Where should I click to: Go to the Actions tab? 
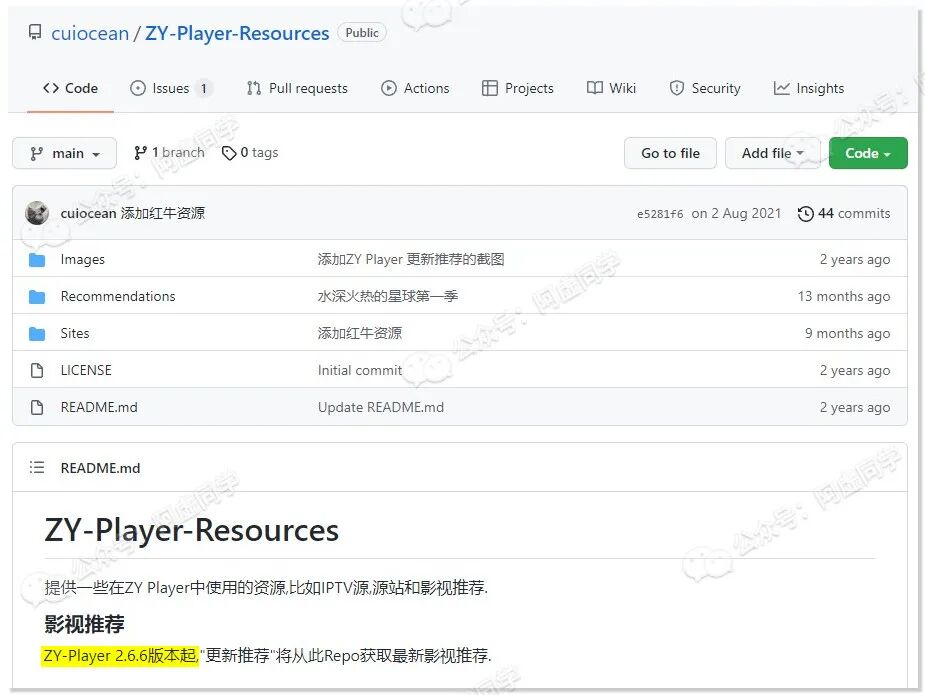coord(415,88)
